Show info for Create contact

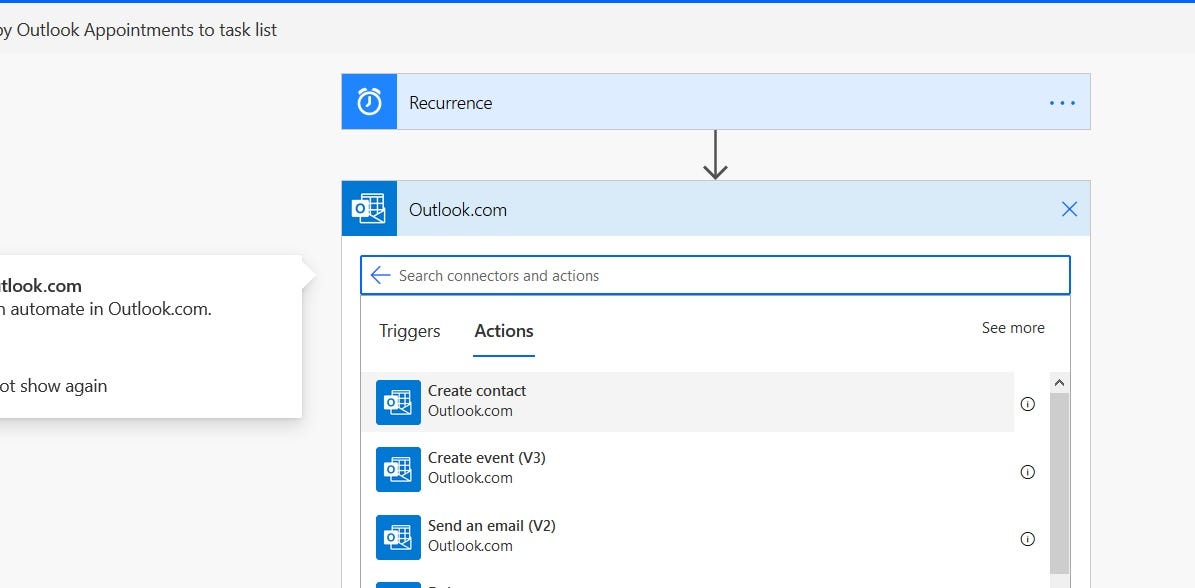(1027, 404)
